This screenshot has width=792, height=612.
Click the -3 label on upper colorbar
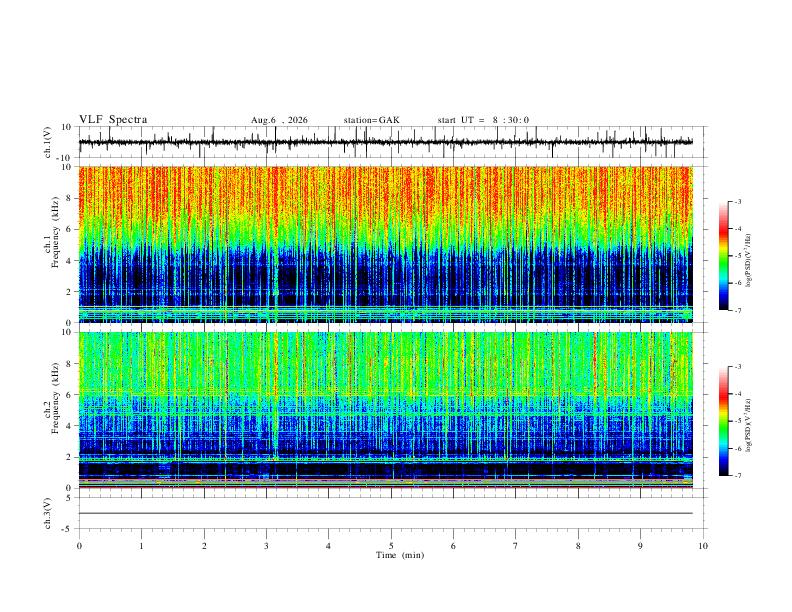click(x=737, y=201)
